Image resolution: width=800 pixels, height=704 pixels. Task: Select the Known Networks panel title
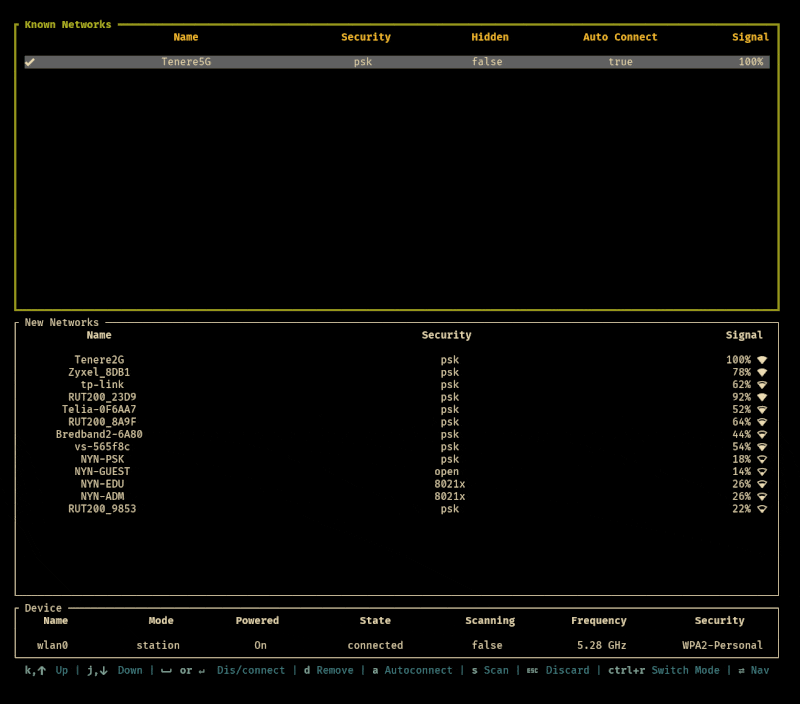click(68, 24)
